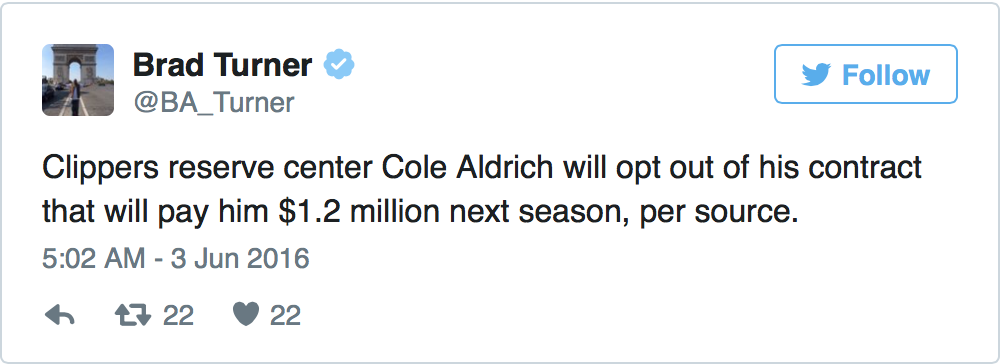Image resolution: width=1002 pixels, height=364 pixels.
Task: Like the tweet with the heart icon
Action: coord(246,315)
